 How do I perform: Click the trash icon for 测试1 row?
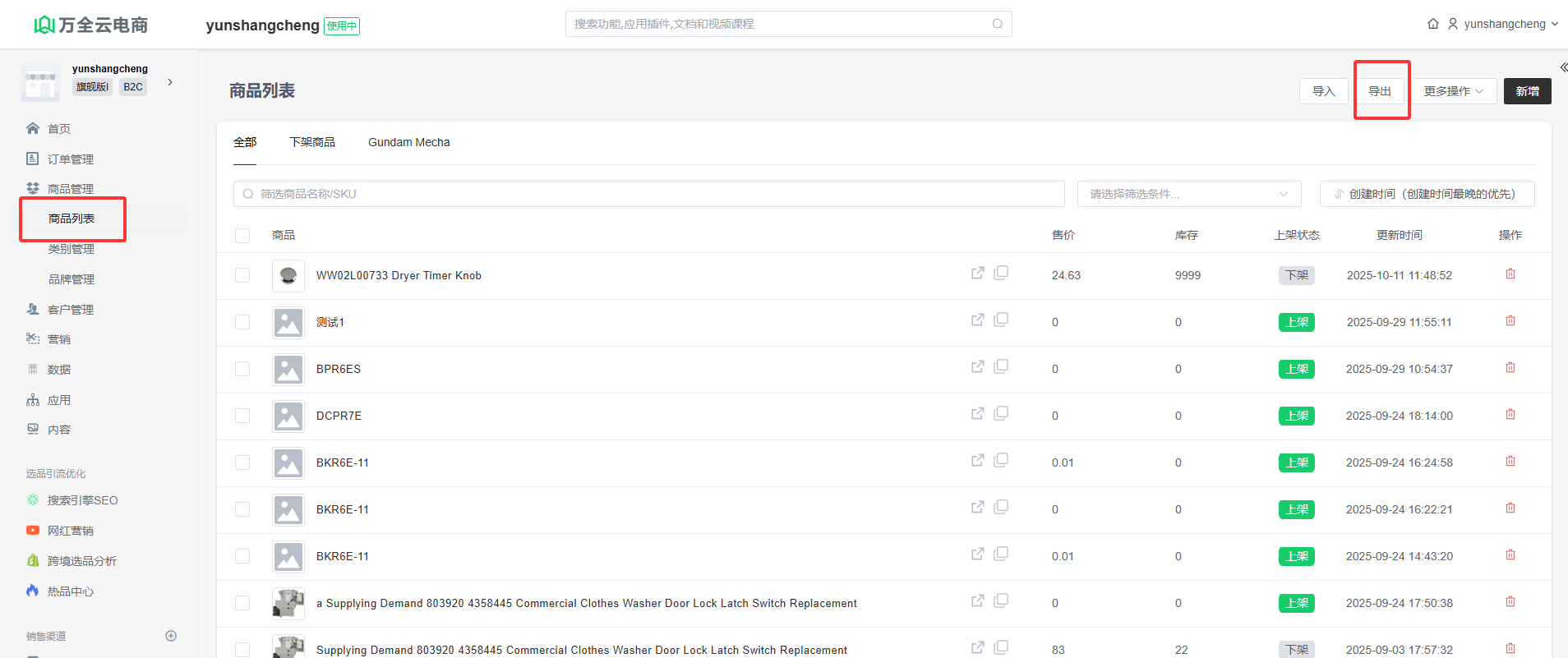click(1510, 321)
